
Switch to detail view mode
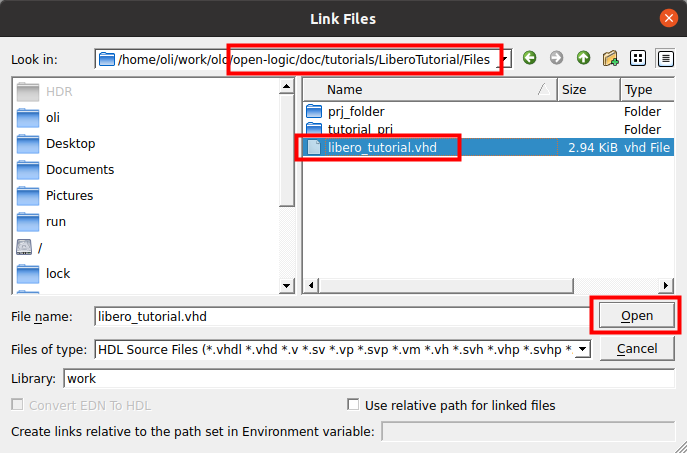pyautogui.click(x=665, y=58)
